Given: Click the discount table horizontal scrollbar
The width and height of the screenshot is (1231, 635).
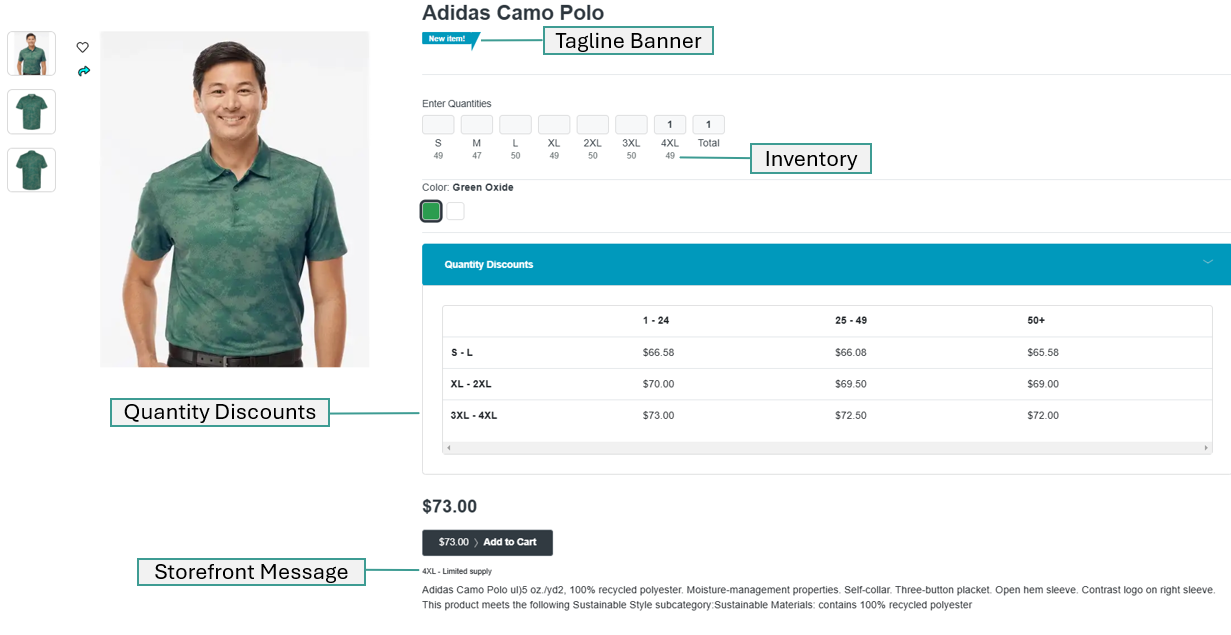Looking at the screenshot, I should pyautogui.click(x=826, y=447).
